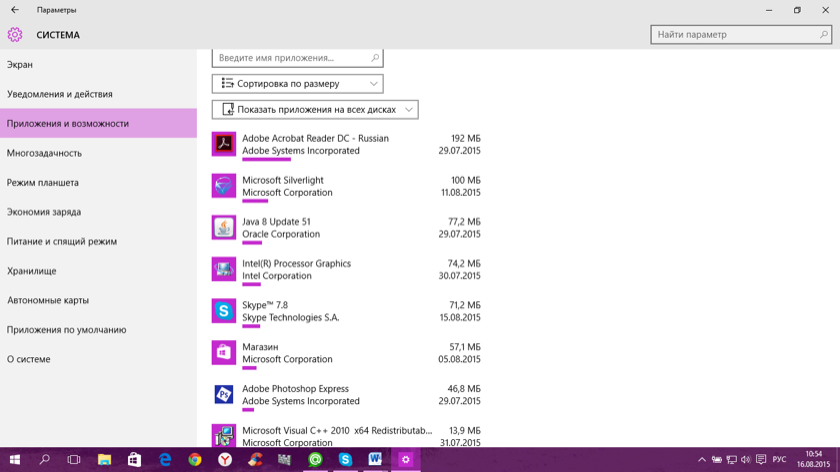Open the Сортировка по размеру dropdown
The height and width of the screenshot is (472, 840).
coord(297,84)
